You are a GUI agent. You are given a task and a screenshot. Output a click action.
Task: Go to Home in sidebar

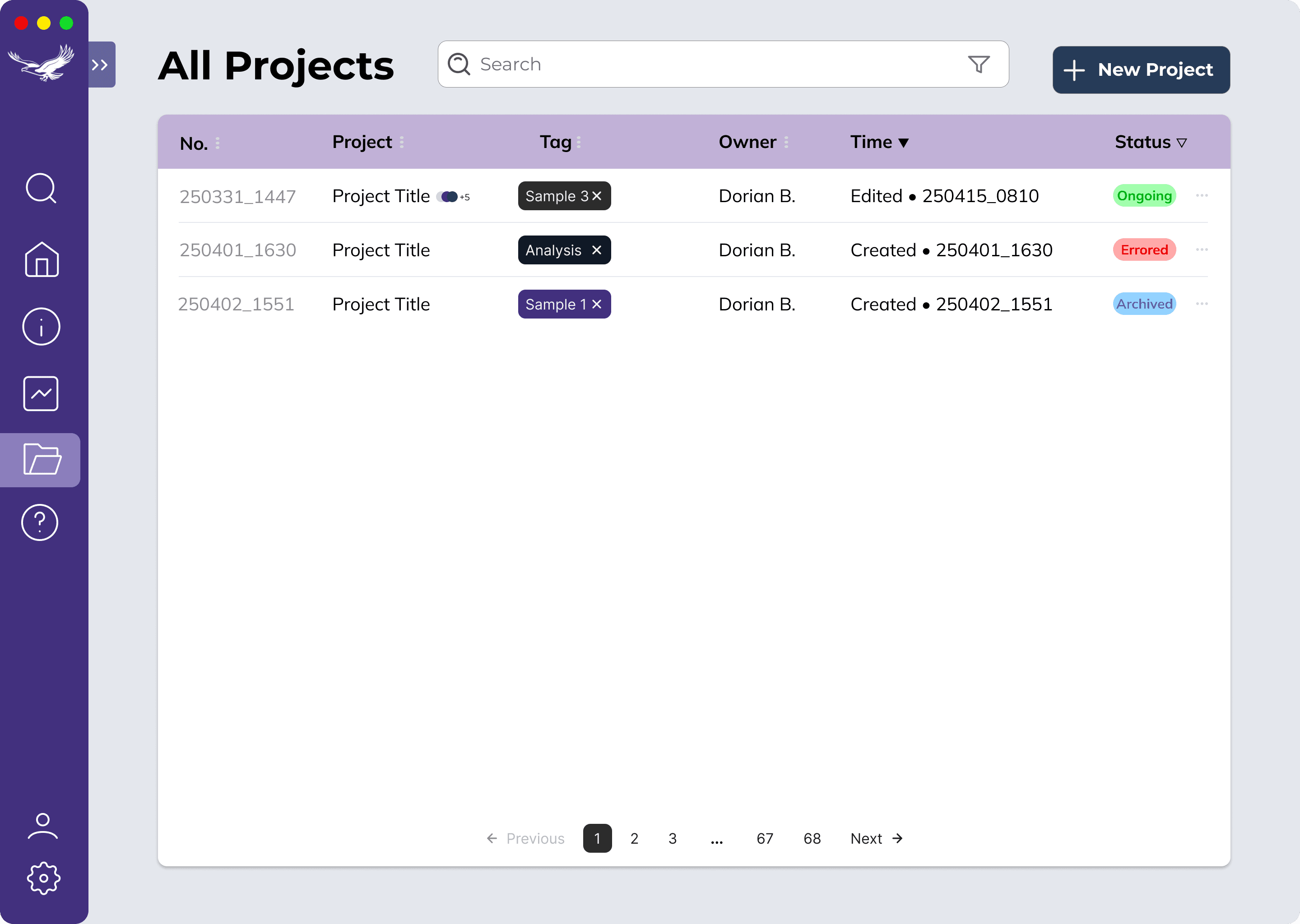pyautogui.click(x=42, y=260)
